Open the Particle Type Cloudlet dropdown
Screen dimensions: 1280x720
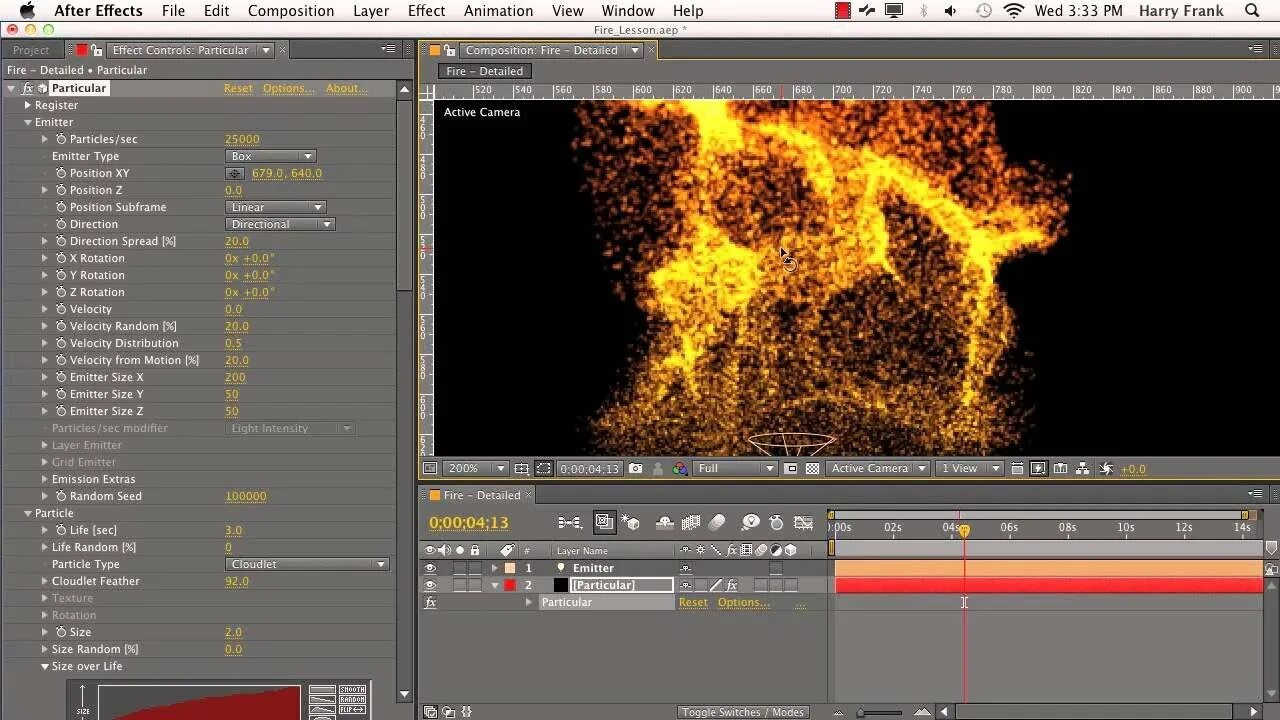coord(307,564)
